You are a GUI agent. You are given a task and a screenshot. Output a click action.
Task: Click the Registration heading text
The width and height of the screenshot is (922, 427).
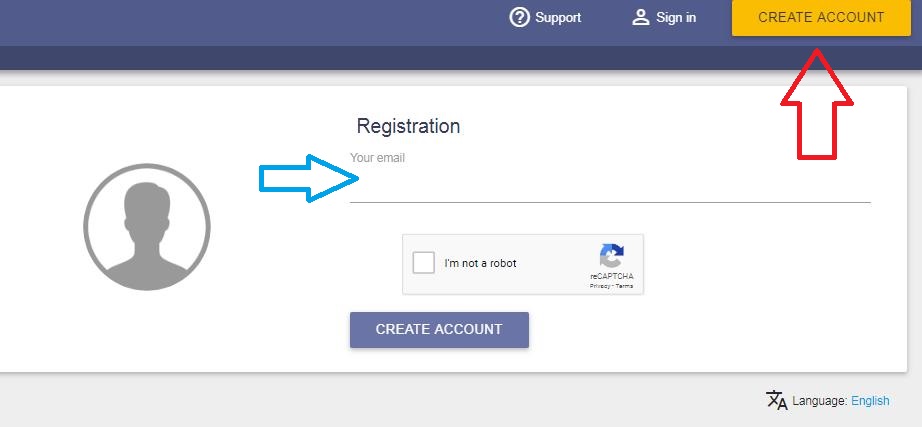click(408, 127)
